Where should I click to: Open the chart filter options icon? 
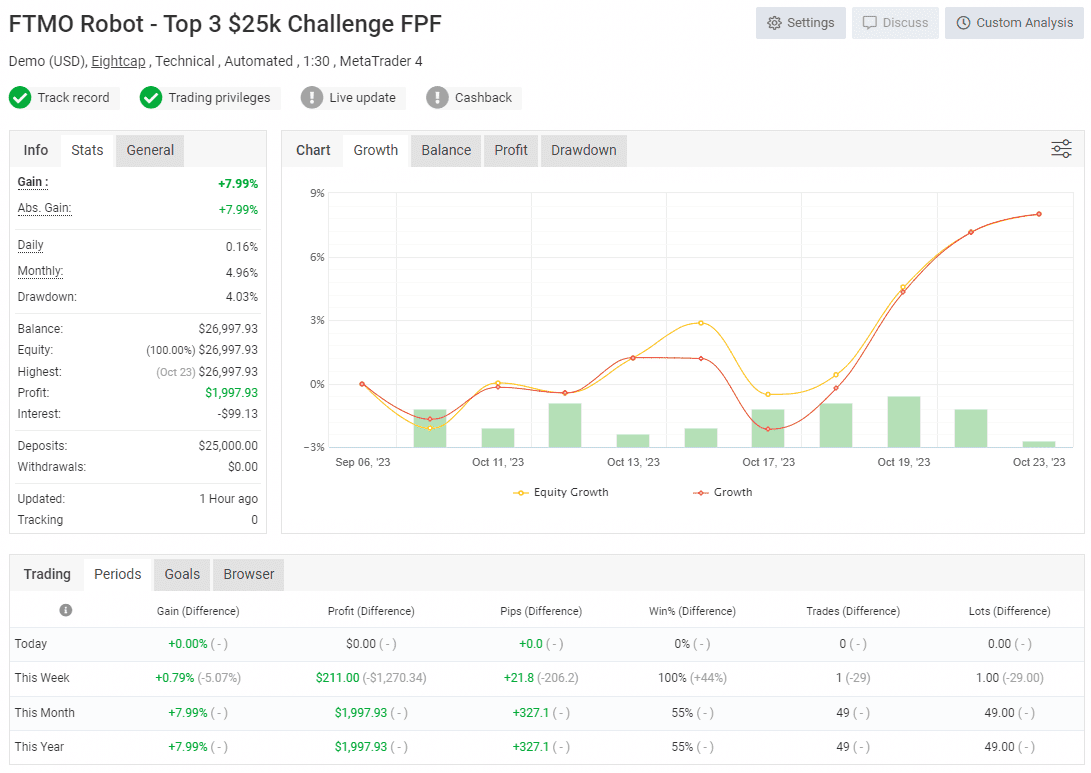pyautogui.click(x=1060, y=148)
